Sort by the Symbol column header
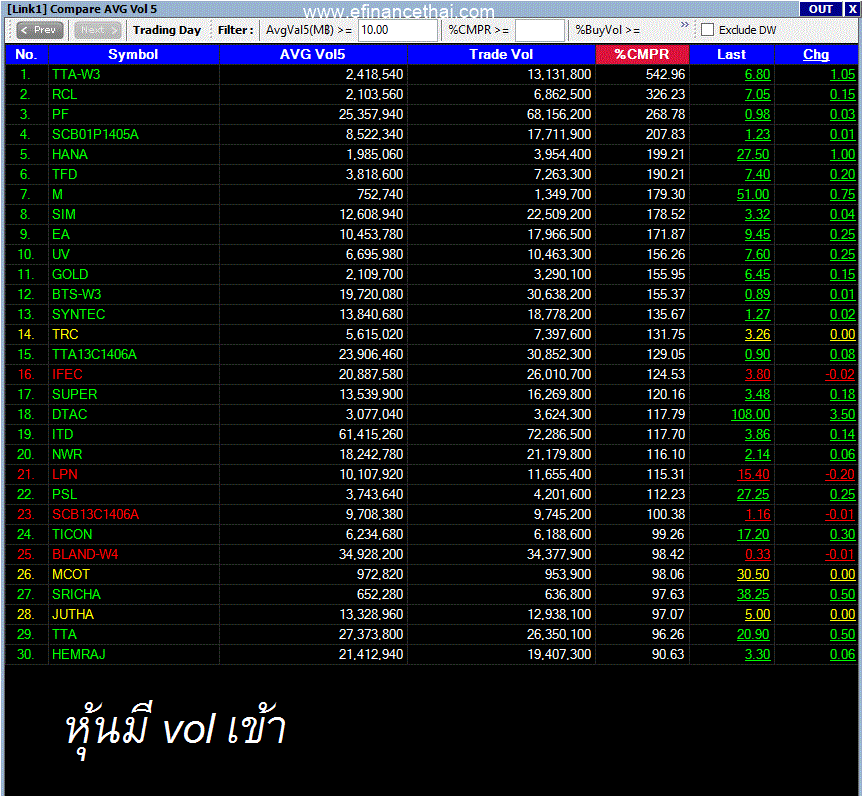 pyautogui.click(x=133, y=55)
